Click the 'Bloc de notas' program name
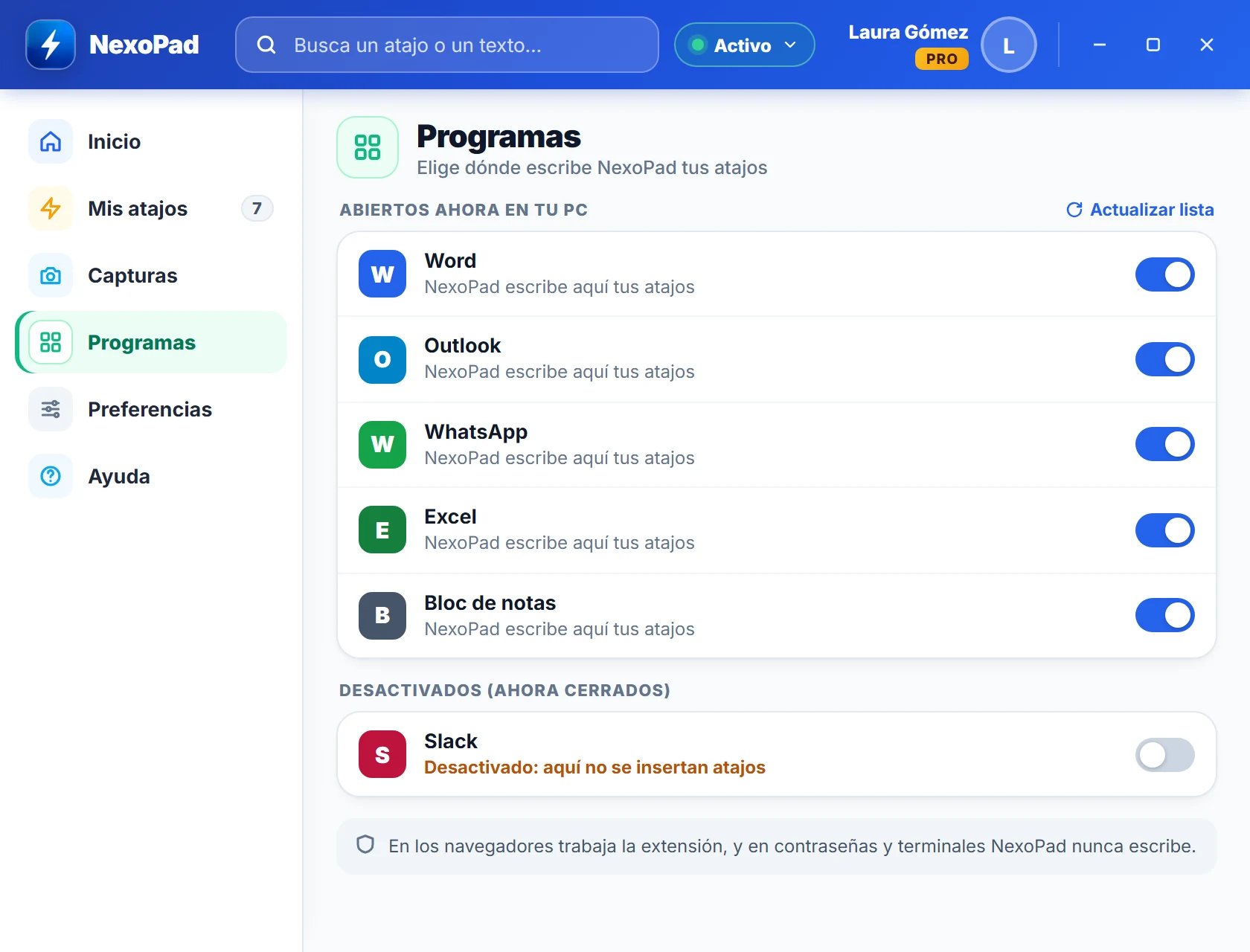This screenshot has width=1250, height=952. click(x=490, y=602)
